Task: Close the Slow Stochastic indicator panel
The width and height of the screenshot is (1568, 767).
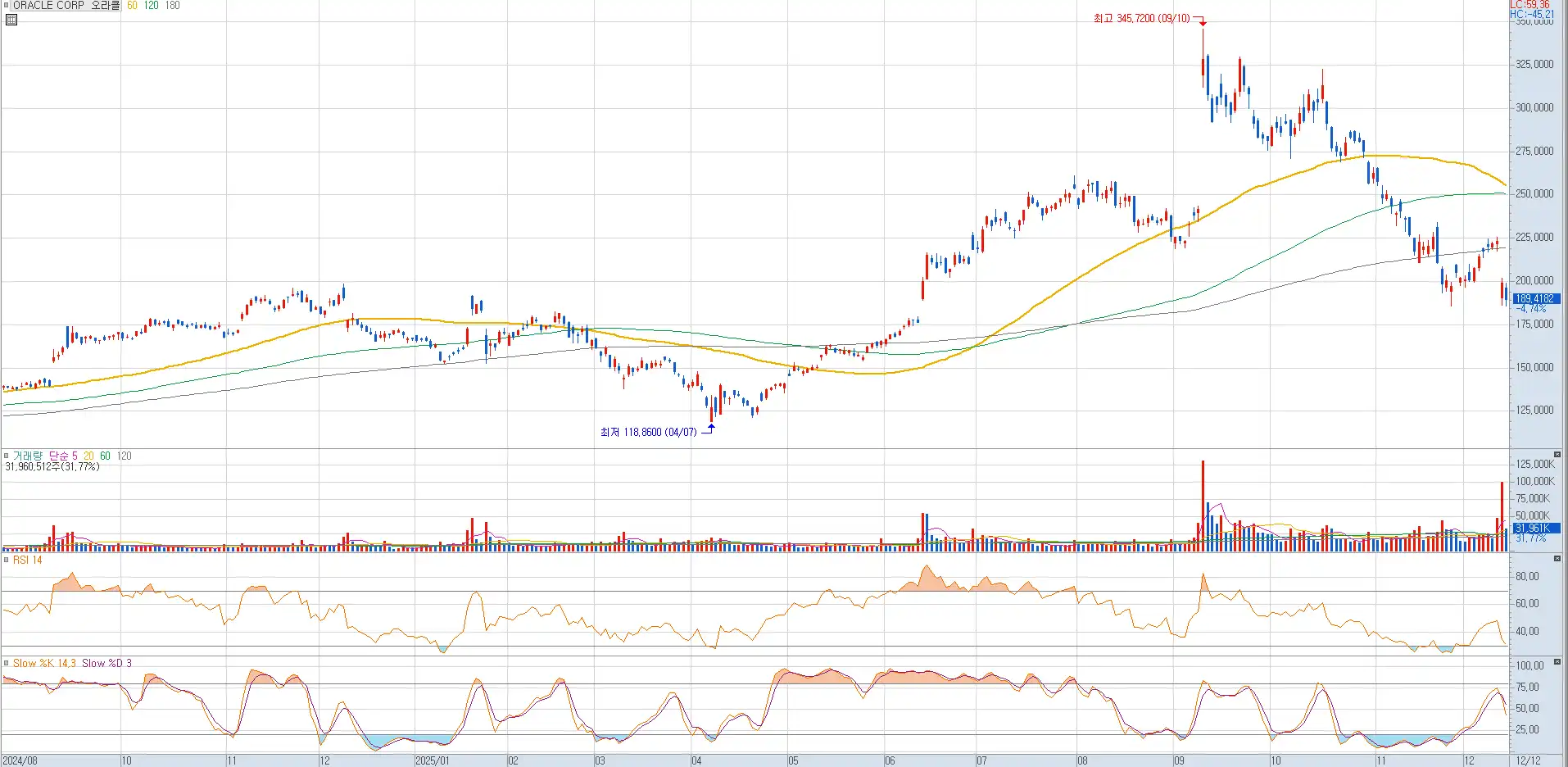Action: (x=1557, y=661)
